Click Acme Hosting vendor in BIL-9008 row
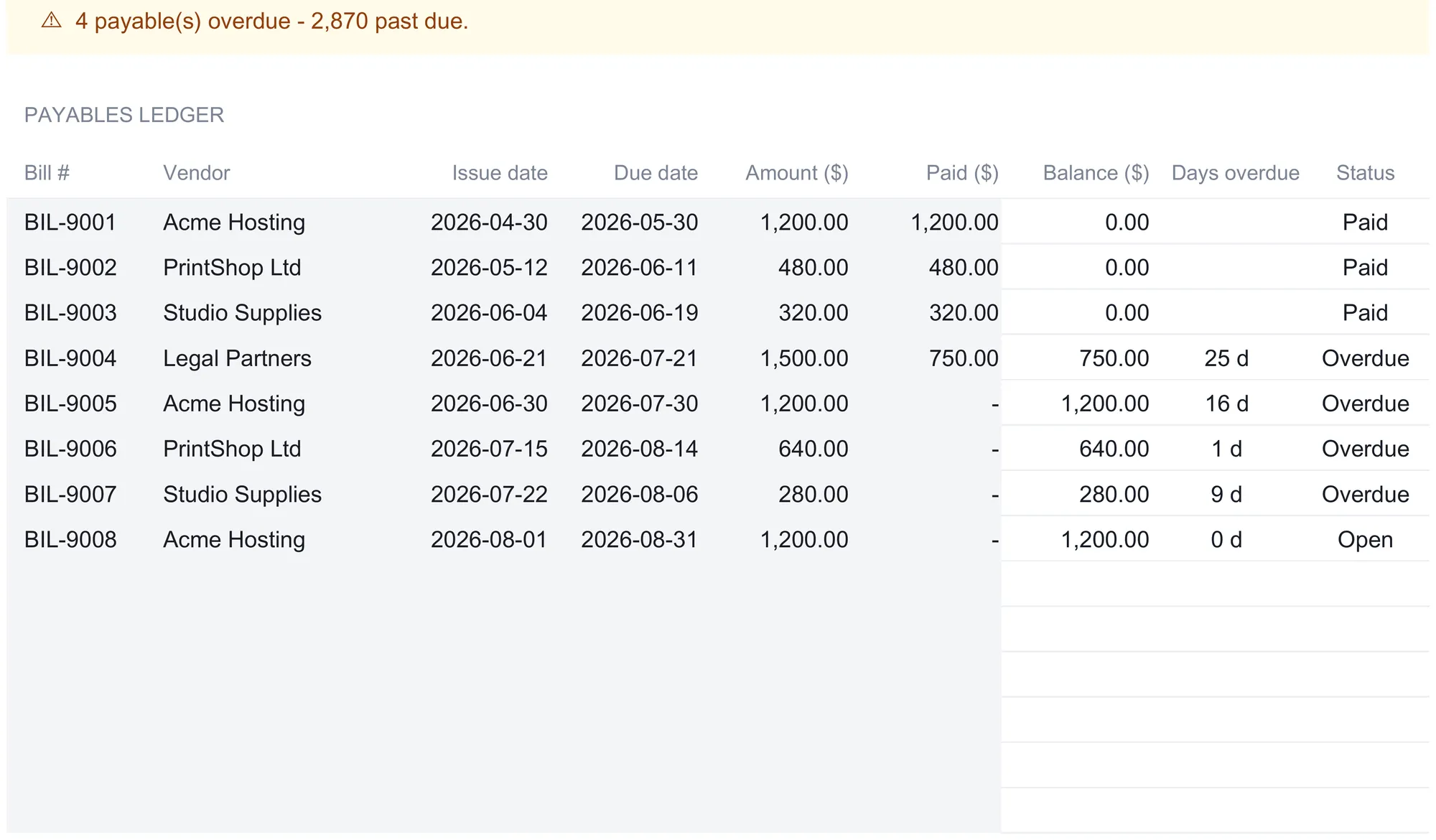Viewport: 1436px width, 840px height. click(234, 539)
